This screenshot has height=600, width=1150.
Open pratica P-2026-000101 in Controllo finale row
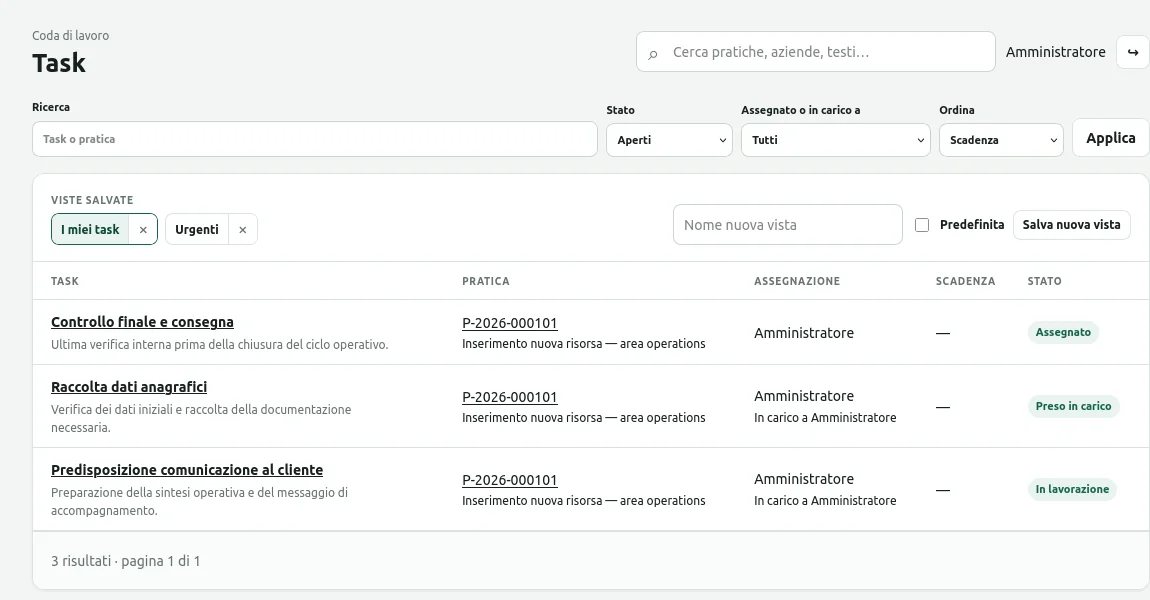pos(510,323)
